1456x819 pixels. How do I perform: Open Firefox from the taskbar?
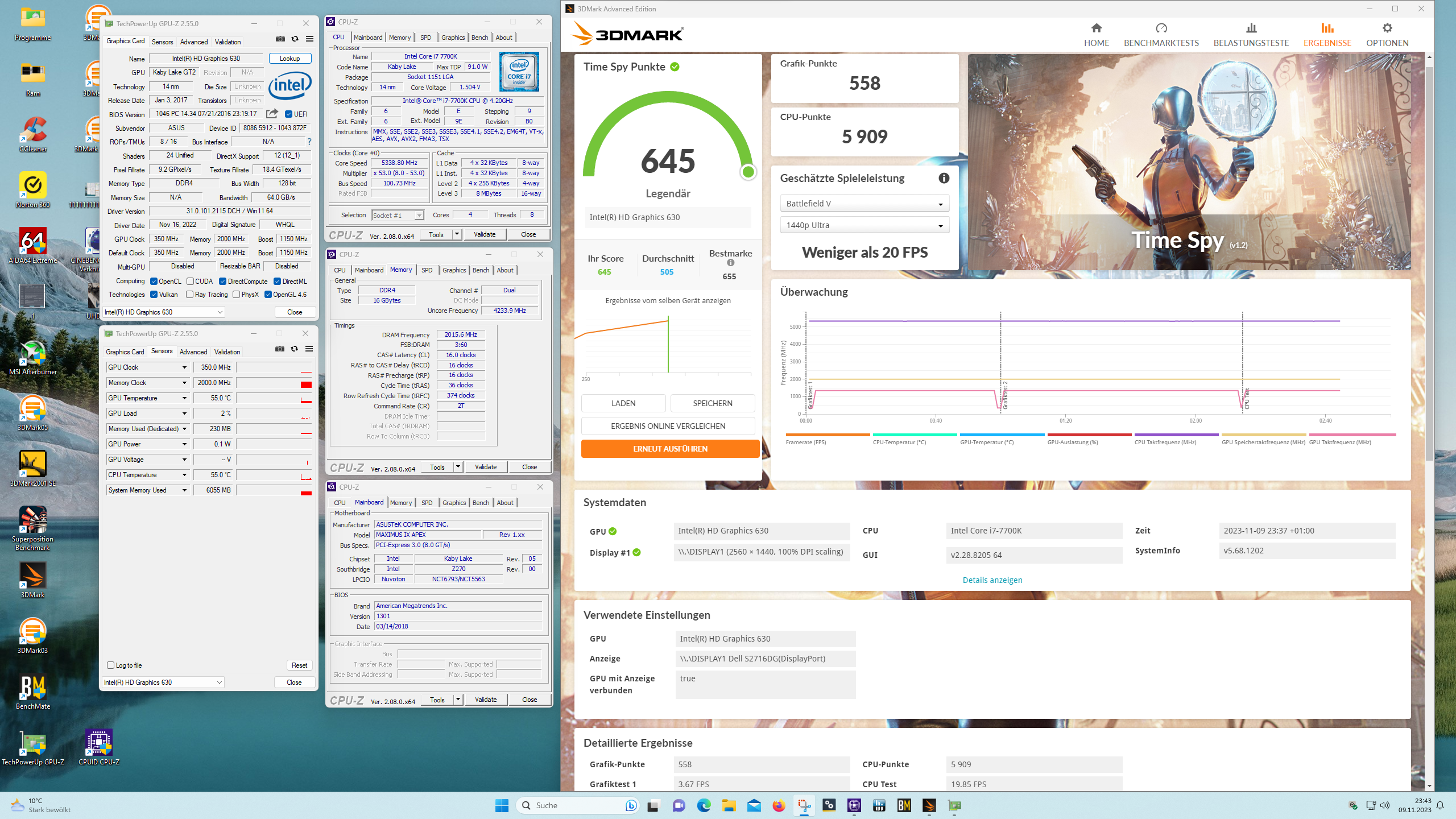point(779,805)
